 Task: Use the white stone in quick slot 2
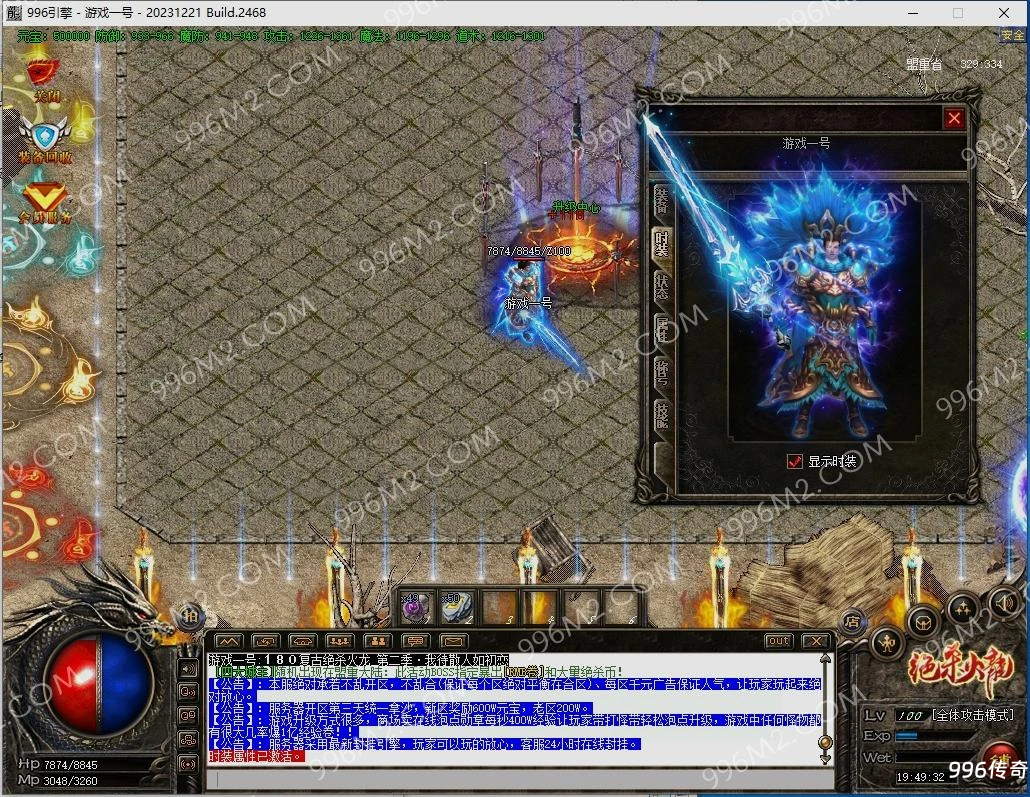458,607
